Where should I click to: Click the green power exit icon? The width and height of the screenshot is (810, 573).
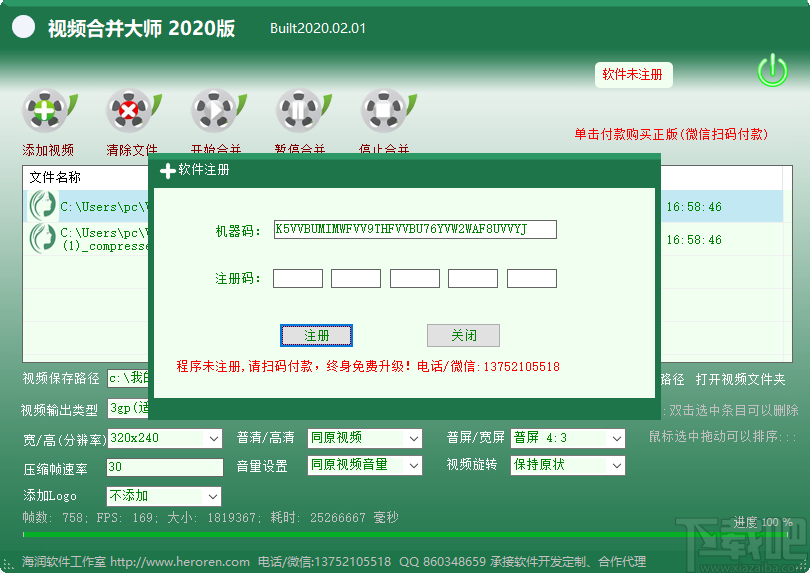pos(772,70)
